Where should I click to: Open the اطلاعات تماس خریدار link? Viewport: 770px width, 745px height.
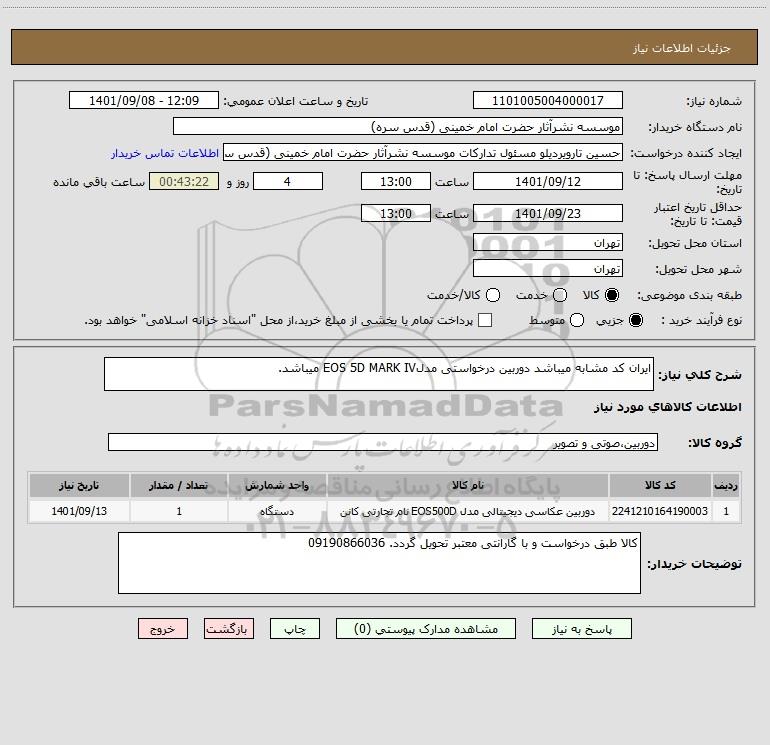pyautogui.click(x=165, y=153)
